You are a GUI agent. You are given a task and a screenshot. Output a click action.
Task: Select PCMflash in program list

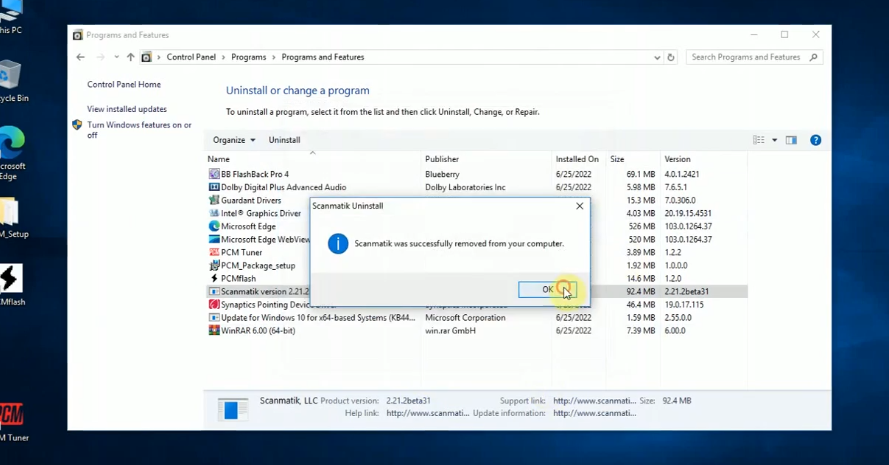(238, 278)
